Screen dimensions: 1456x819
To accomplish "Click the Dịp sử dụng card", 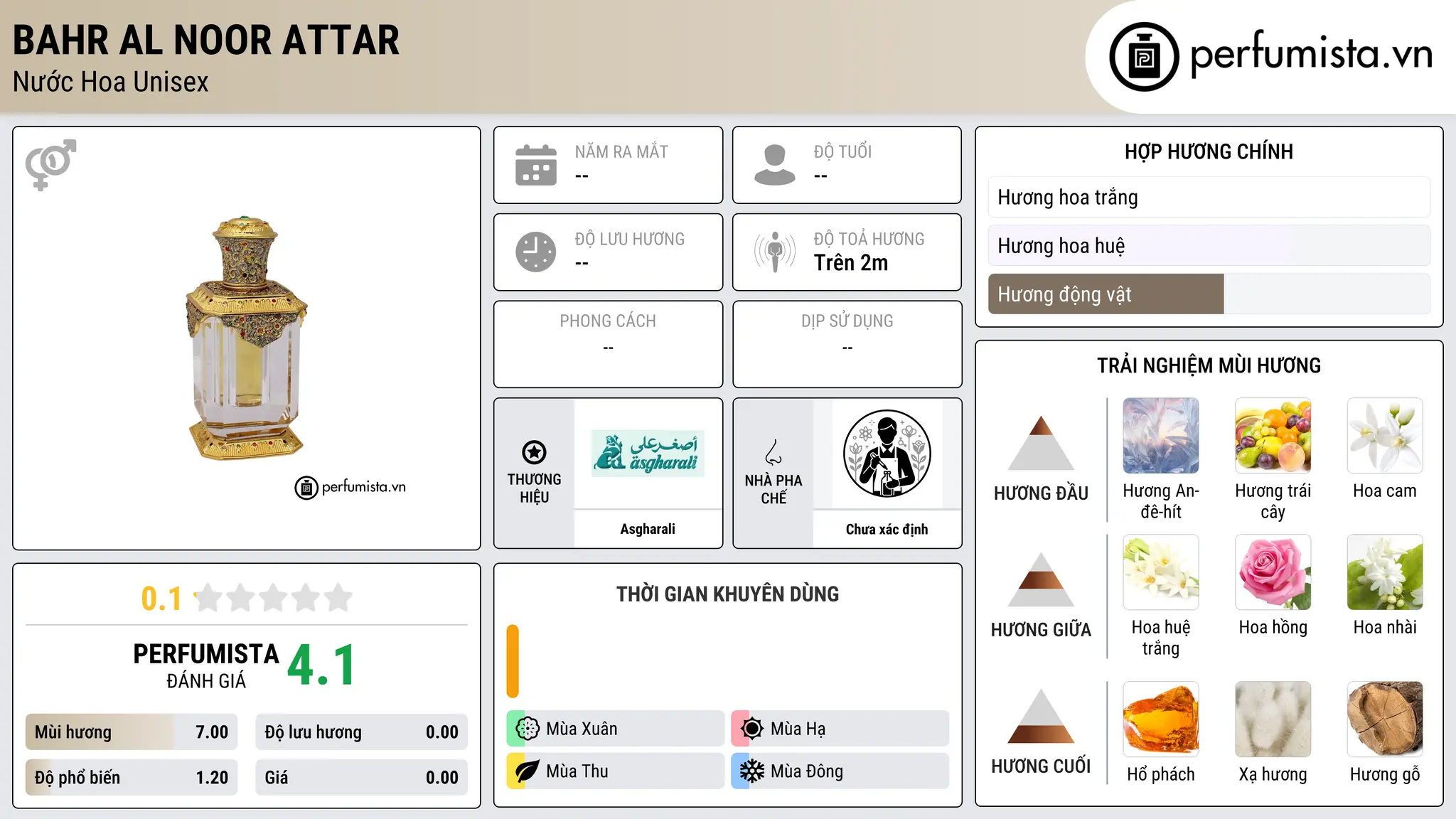I will pos(847,344).
